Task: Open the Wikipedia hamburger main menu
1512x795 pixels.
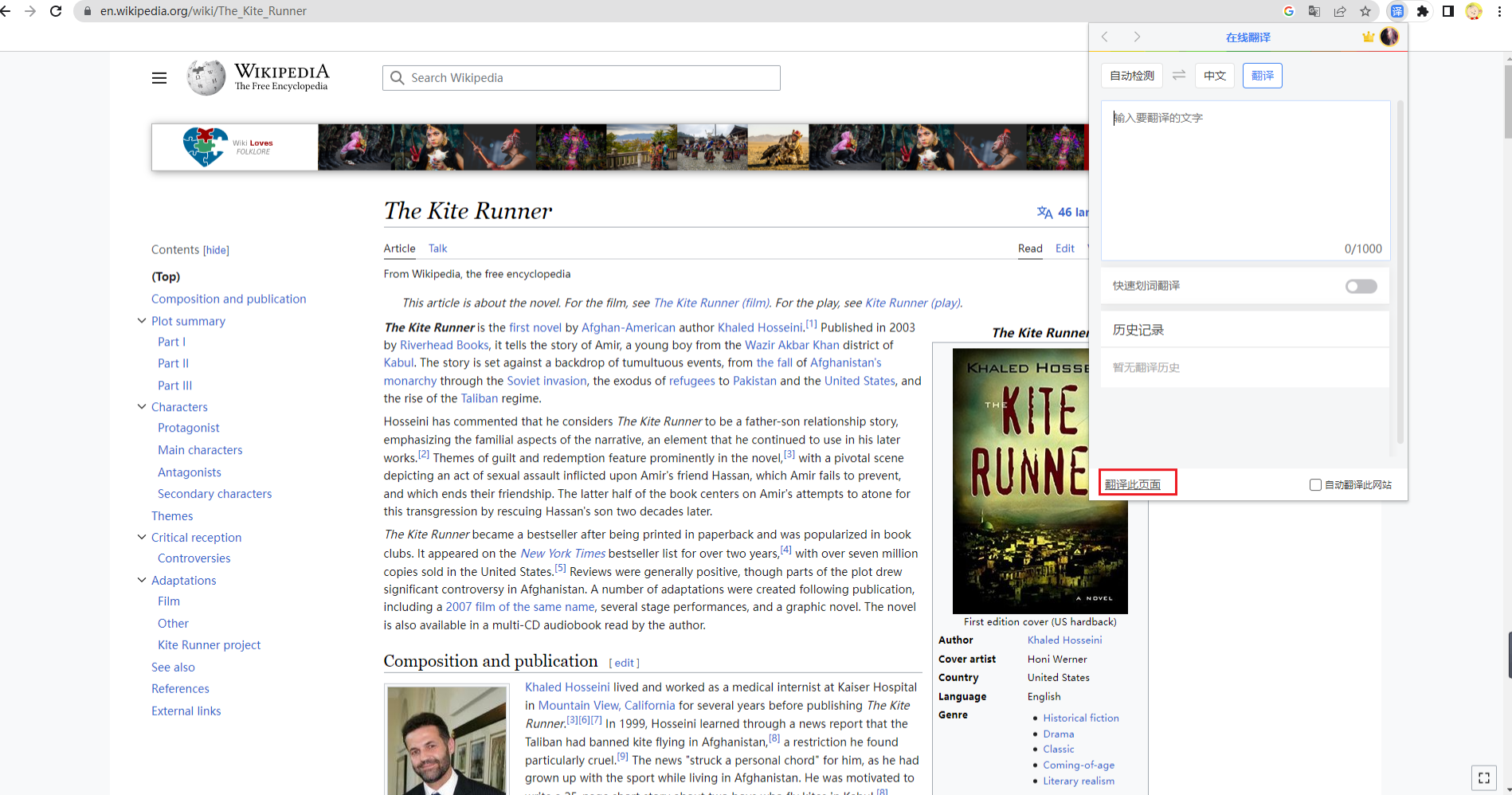Action: pos(159,78)
